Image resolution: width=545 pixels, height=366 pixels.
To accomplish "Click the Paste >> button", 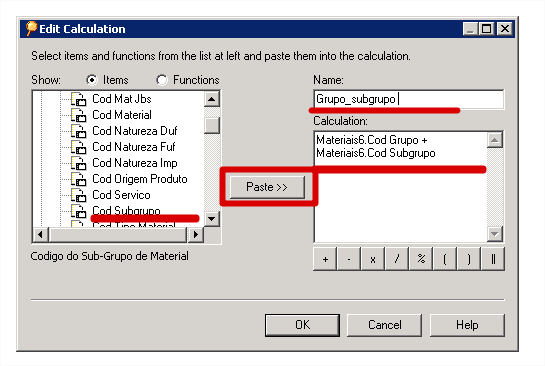I will coord(267,187).
